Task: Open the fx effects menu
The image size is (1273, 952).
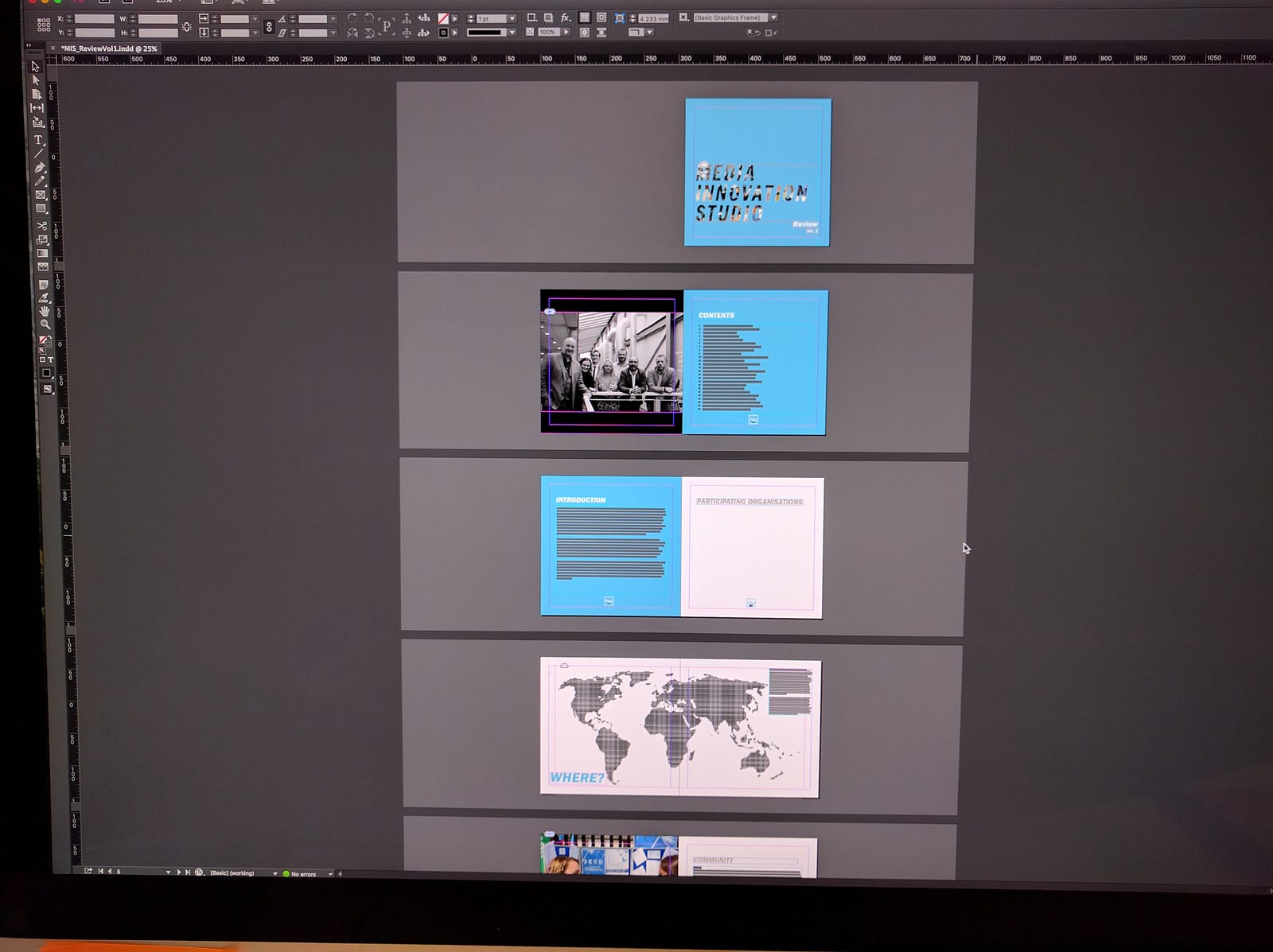Action: point(566,17)
